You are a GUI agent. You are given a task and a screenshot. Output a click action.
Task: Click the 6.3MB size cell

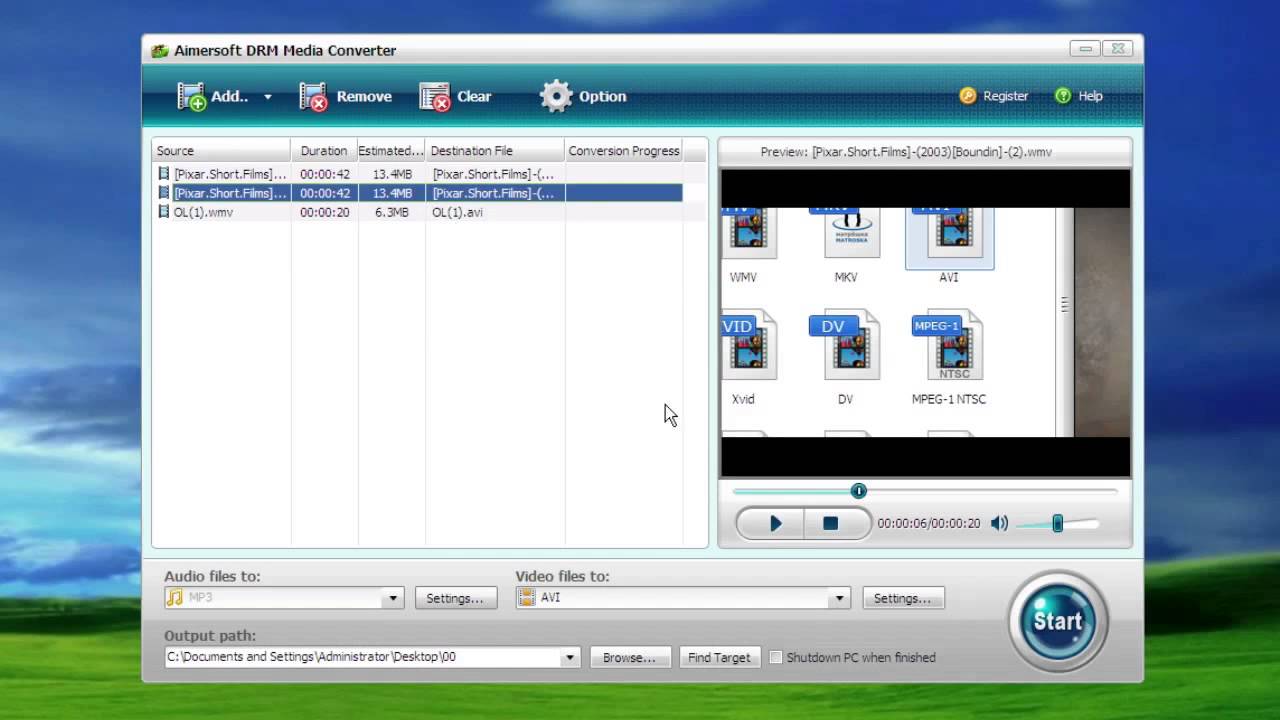click(x=391, y=212)
